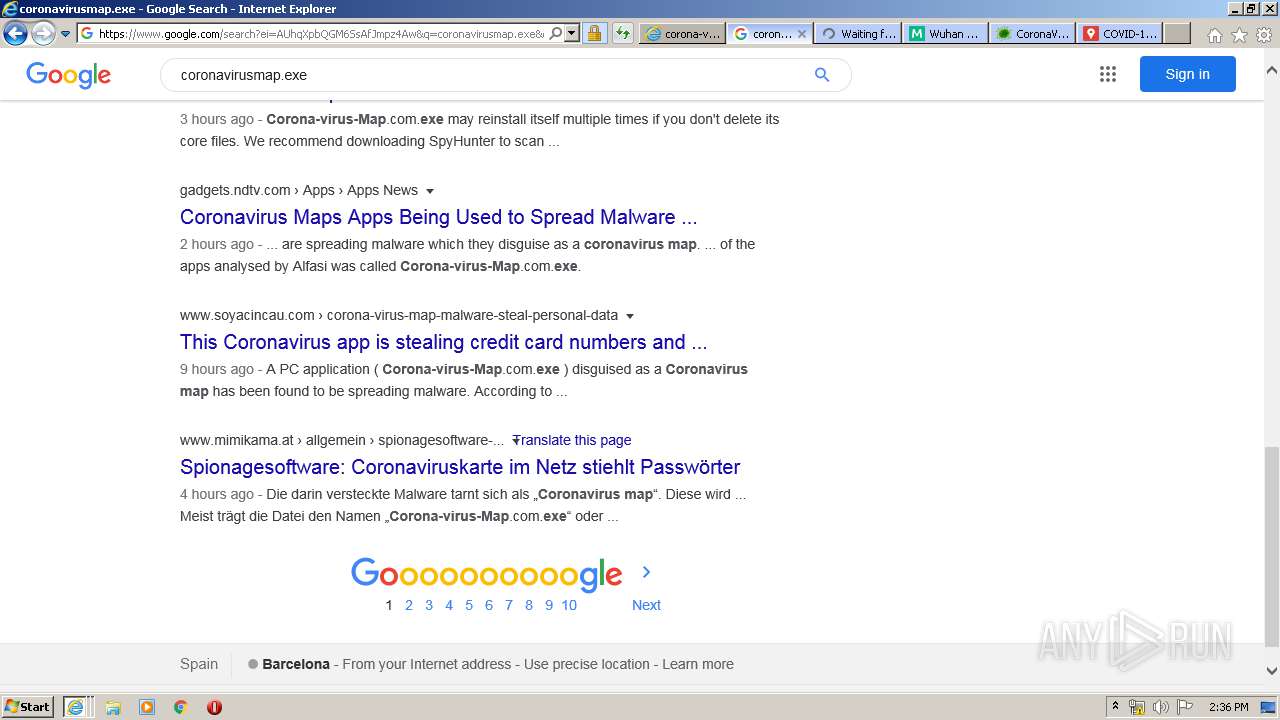
Task: Click the blue search magnifier button
Action: point(822,75)
